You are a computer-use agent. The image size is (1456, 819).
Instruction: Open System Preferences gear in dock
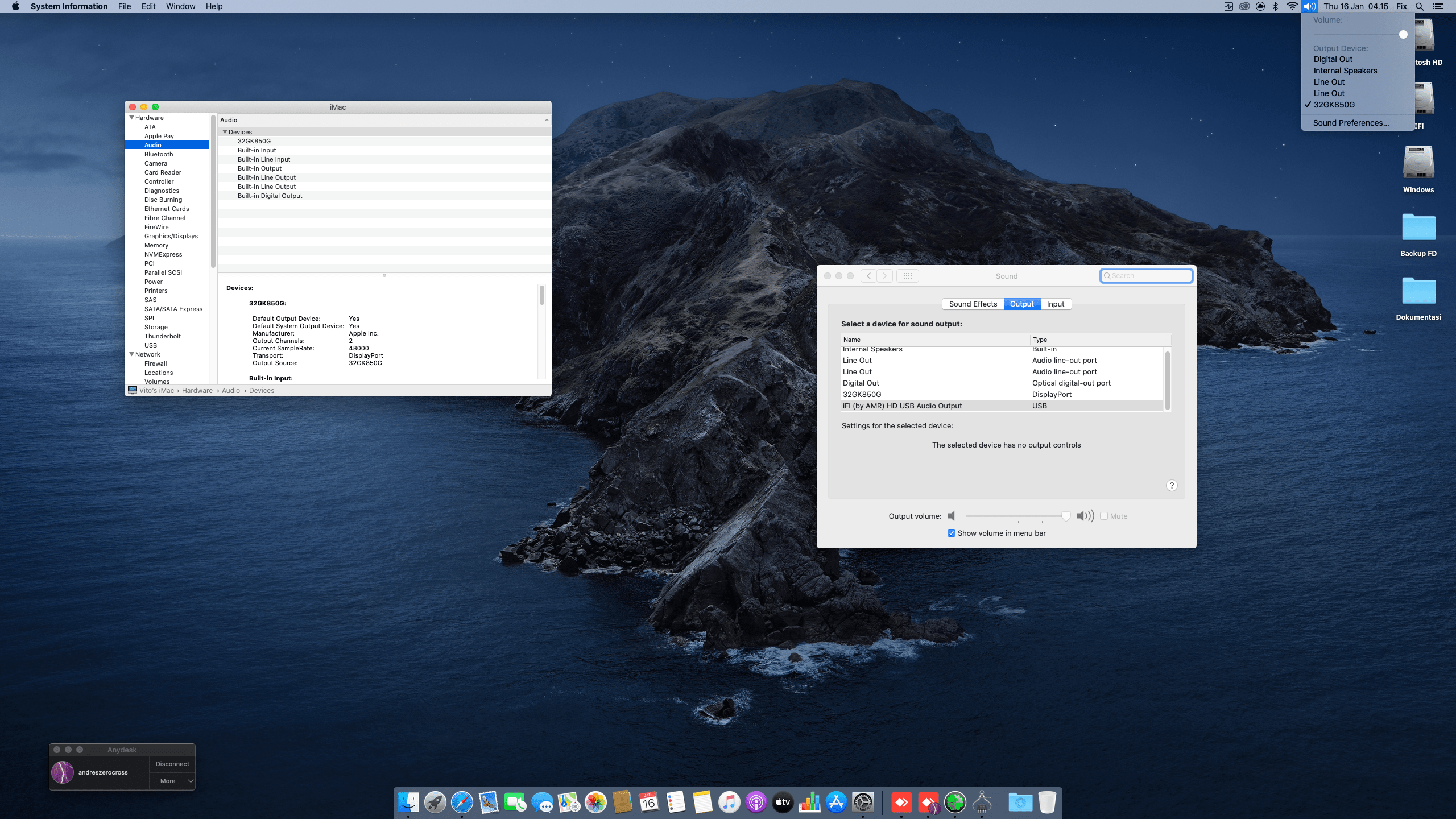[863, 803]
